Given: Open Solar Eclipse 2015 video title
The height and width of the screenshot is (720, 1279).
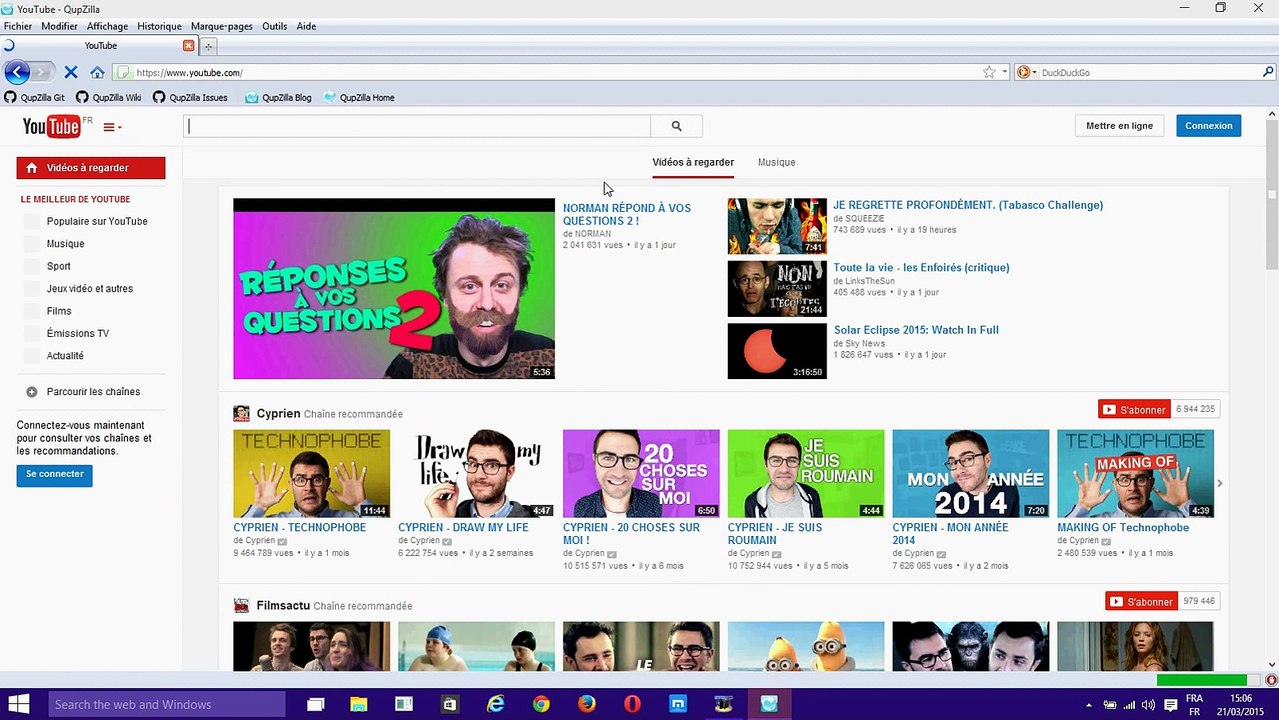Looking at the screenshot, I should [x=916, y=330].
